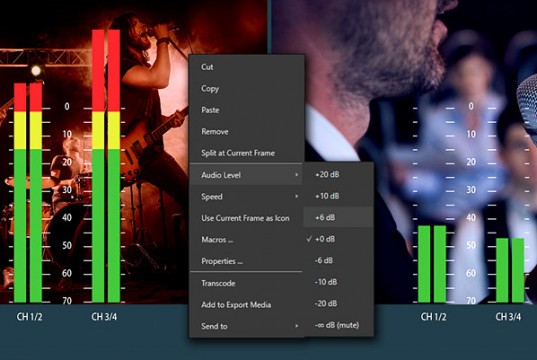Click left CH 3/4 tall level meter
This screenshot has height=360, width=537.
coord(106,166)
